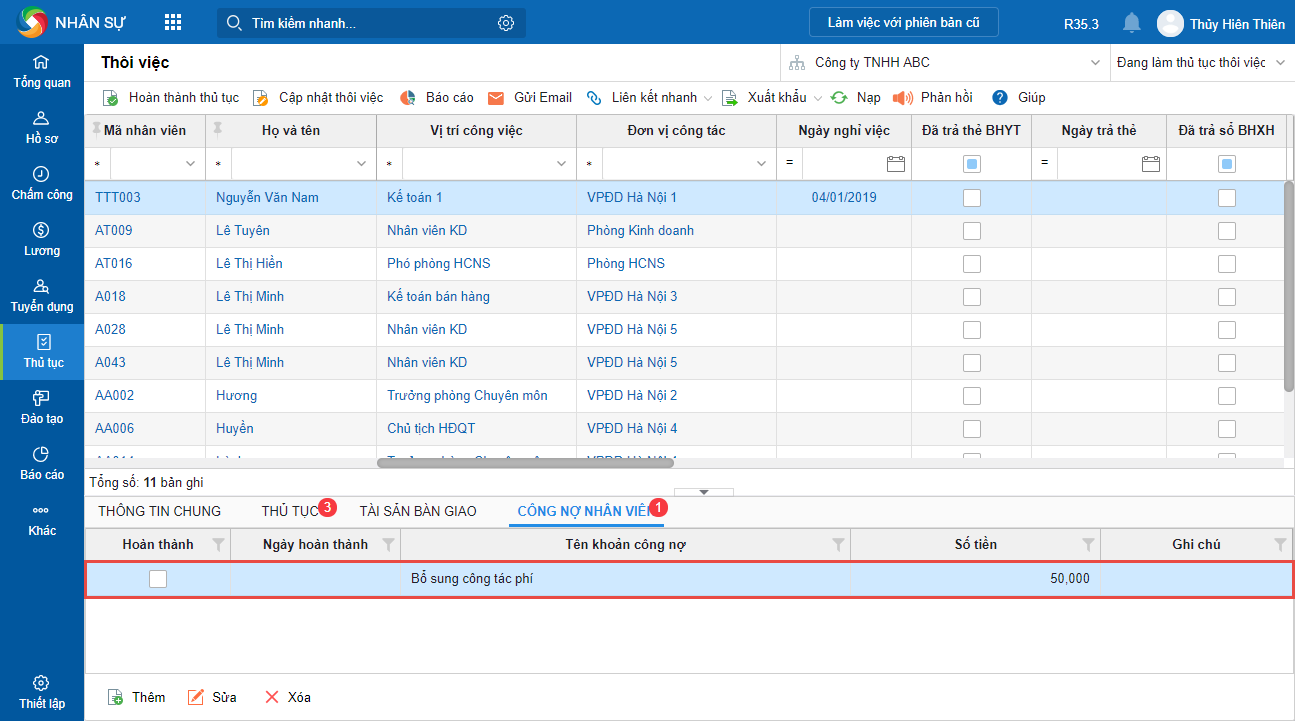Open Chấm công in sidebar
The height and width of the screenshot is (721, 1295).
click(41, 183)
